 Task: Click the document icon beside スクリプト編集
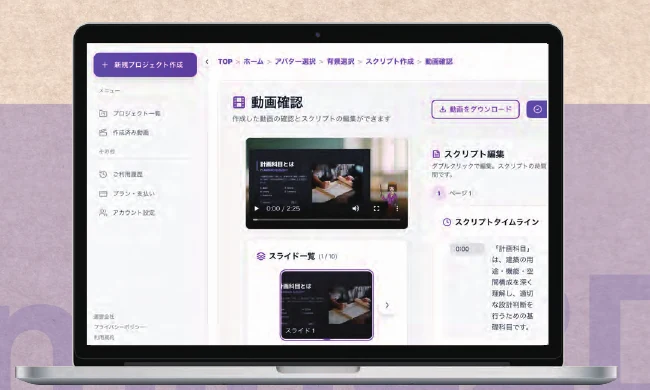[x=436, y=154]
